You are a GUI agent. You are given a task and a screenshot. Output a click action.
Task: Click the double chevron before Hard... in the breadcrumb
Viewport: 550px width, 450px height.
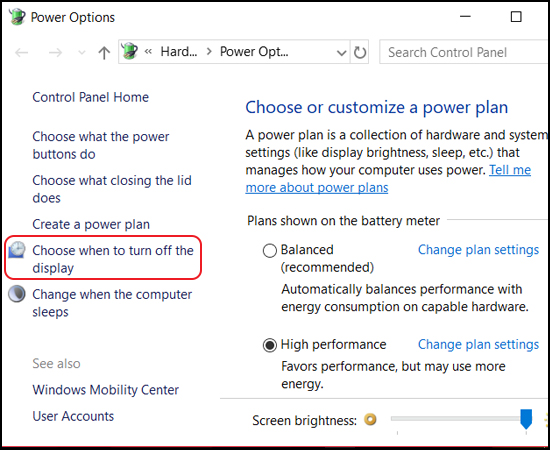click(148, 52)
